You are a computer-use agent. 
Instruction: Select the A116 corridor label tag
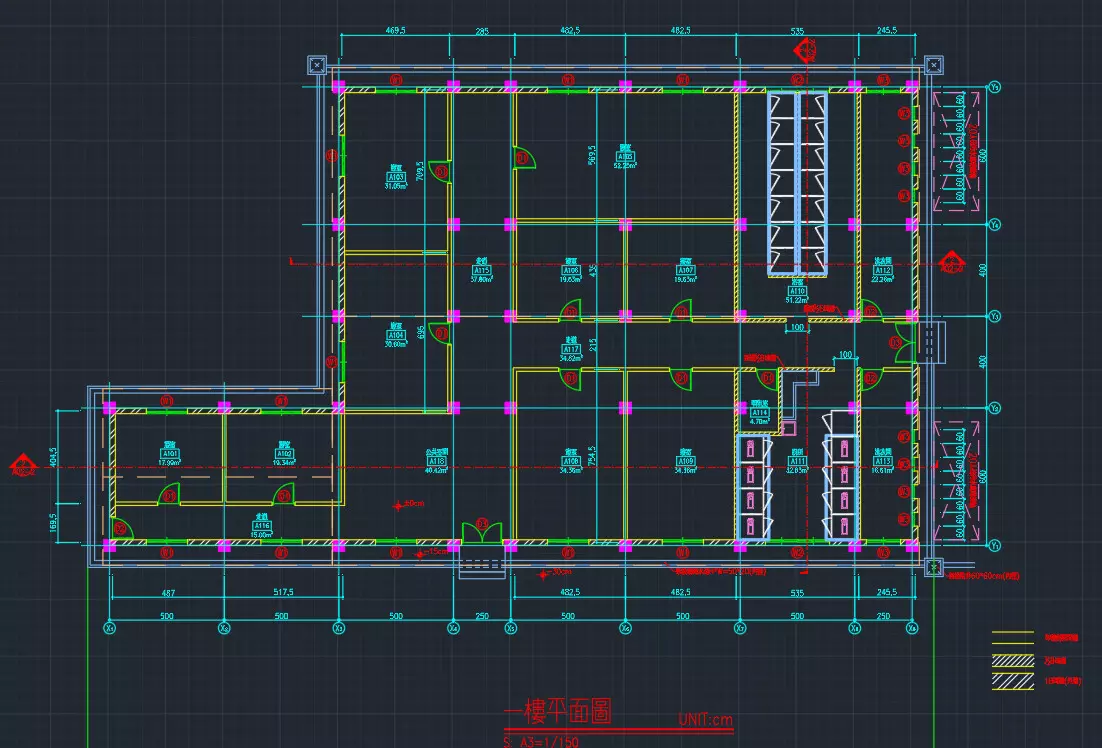261,526
